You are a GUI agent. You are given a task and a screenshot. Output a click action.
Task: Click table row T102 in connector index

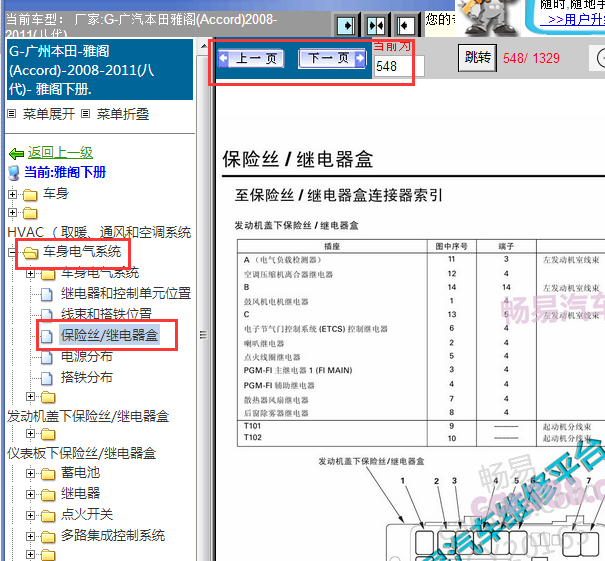(x=421, y=438)
